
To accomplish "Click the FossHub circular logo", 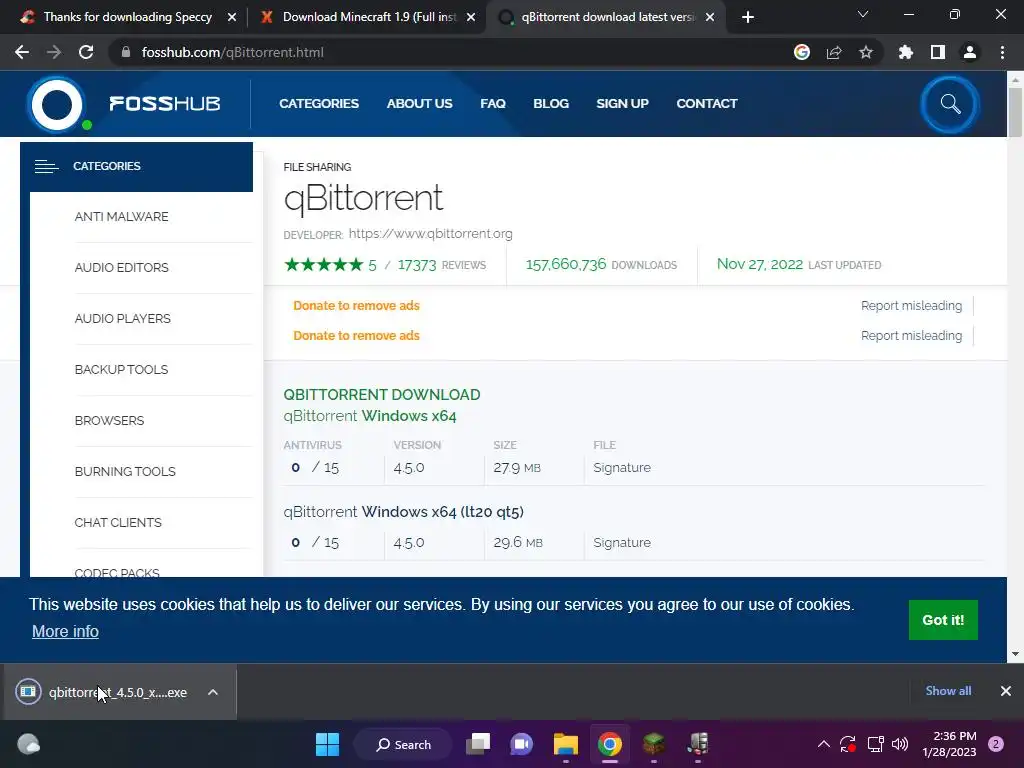I will (x=57, y=104).
